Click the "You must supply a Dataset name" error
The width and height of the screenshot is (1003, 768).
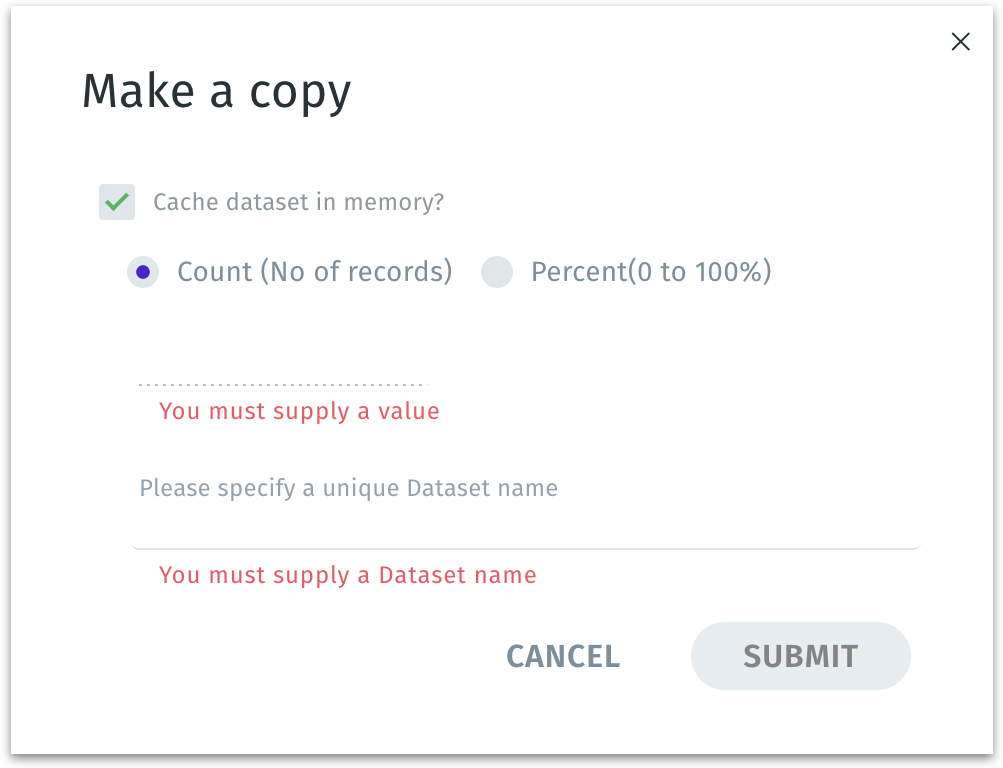coord(347,575)
